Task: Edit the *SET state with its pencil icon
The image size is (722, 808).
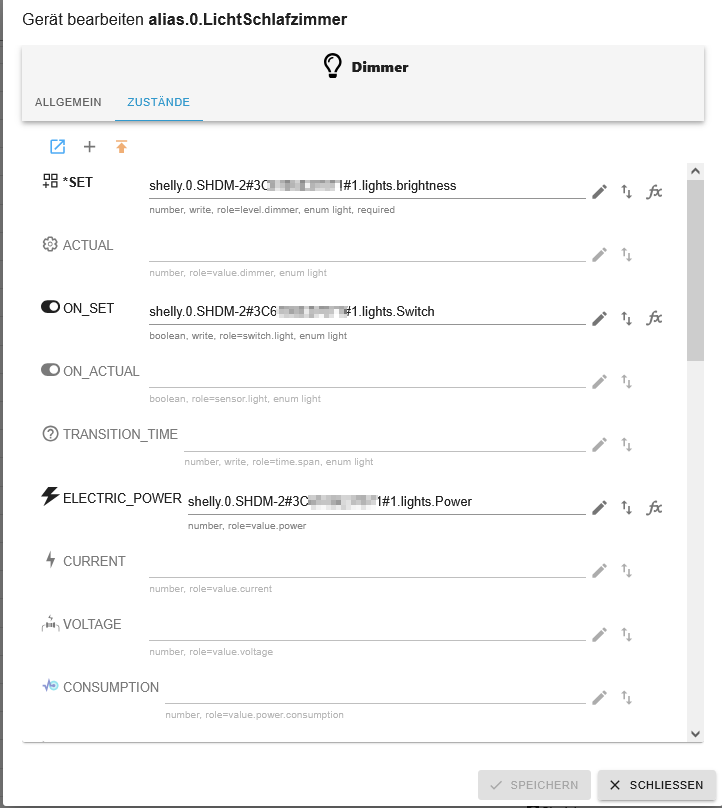Action: tap(599, 192)
